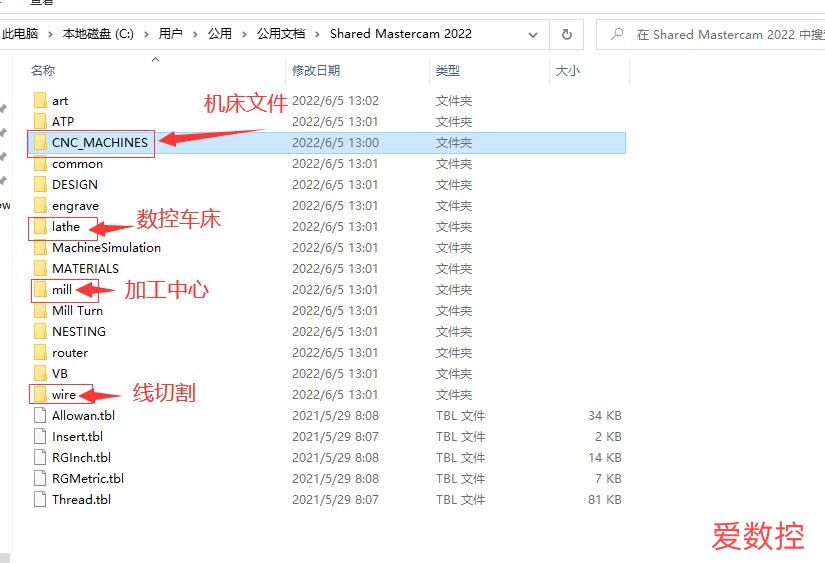Select the RGInch.tbl file name
This screenshot has width=825, height=563.
click(82, 458)
